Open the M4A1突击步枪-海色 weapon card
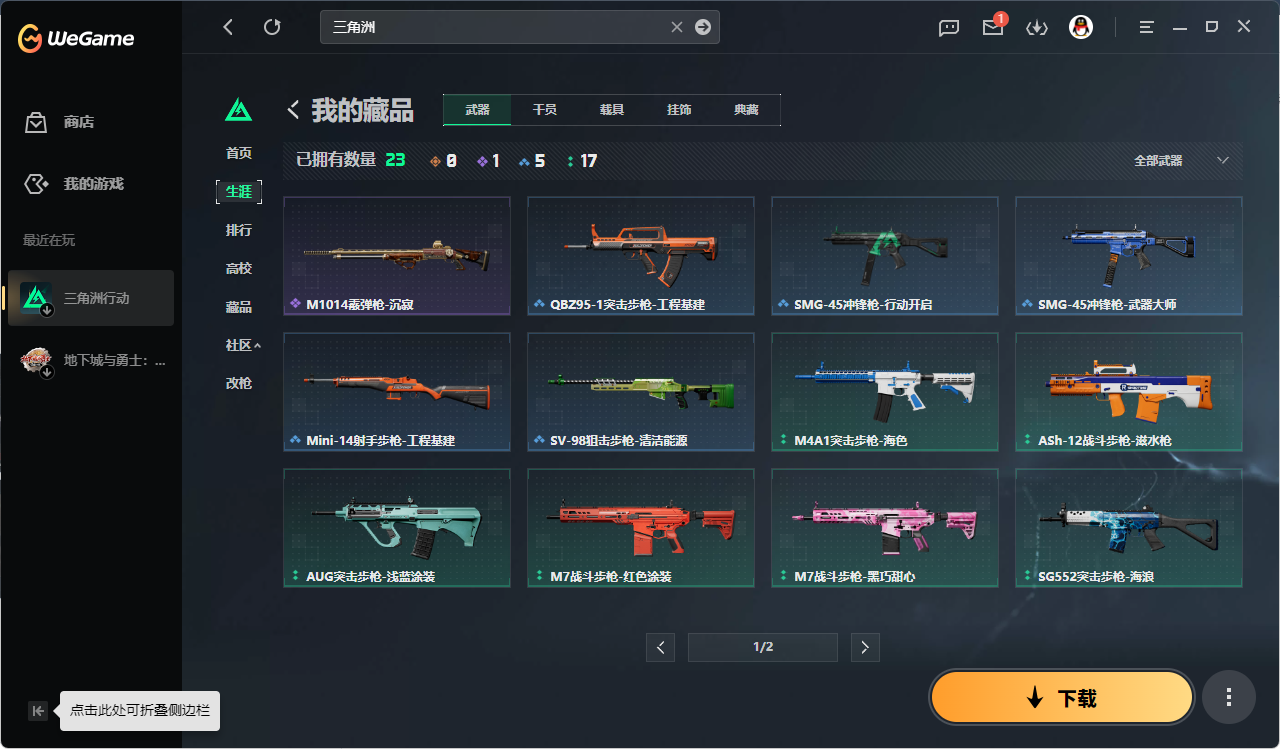The image size is (1280, 749). tap(885, 392)
